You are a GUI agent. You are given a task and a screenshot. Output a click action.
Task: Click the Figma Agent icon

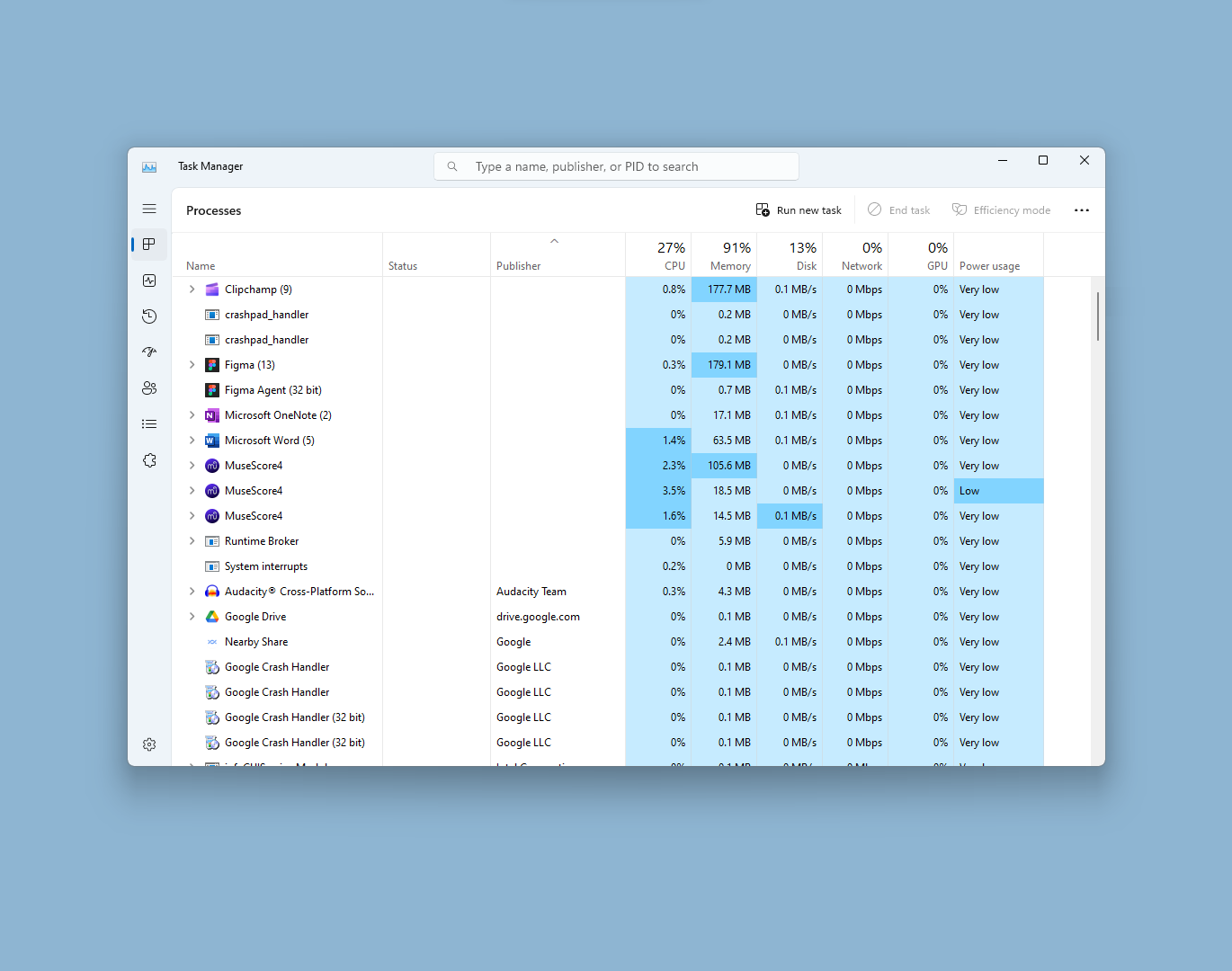coord(212,390)
